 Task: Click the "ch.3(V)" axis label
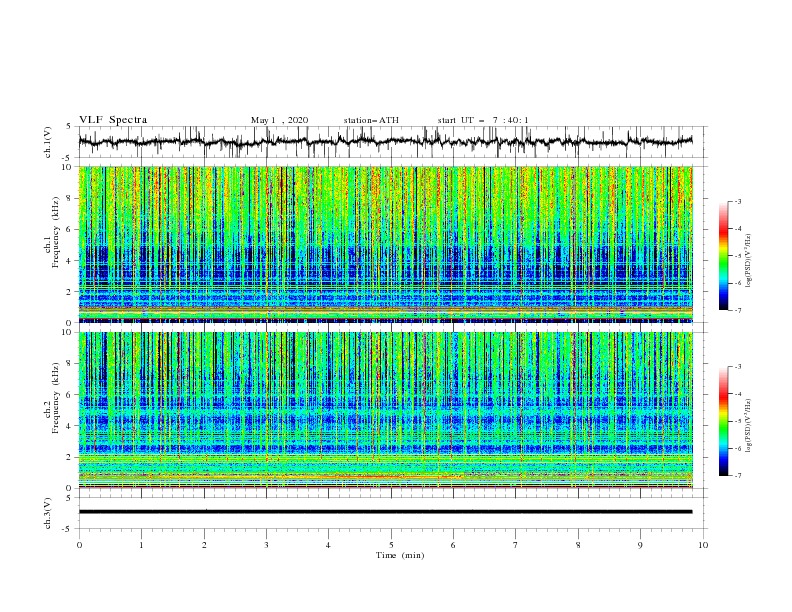pos(48,513)
